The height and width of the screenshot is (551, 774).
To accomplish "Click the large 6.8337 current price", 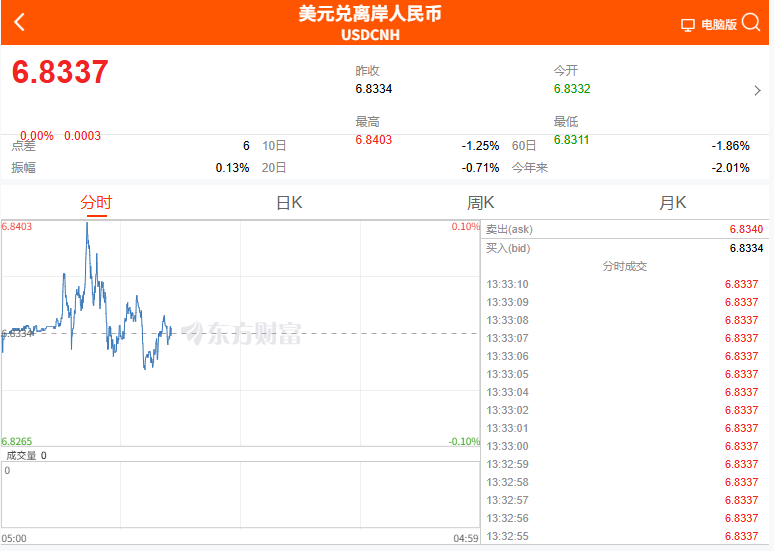I will click(60, 73).
